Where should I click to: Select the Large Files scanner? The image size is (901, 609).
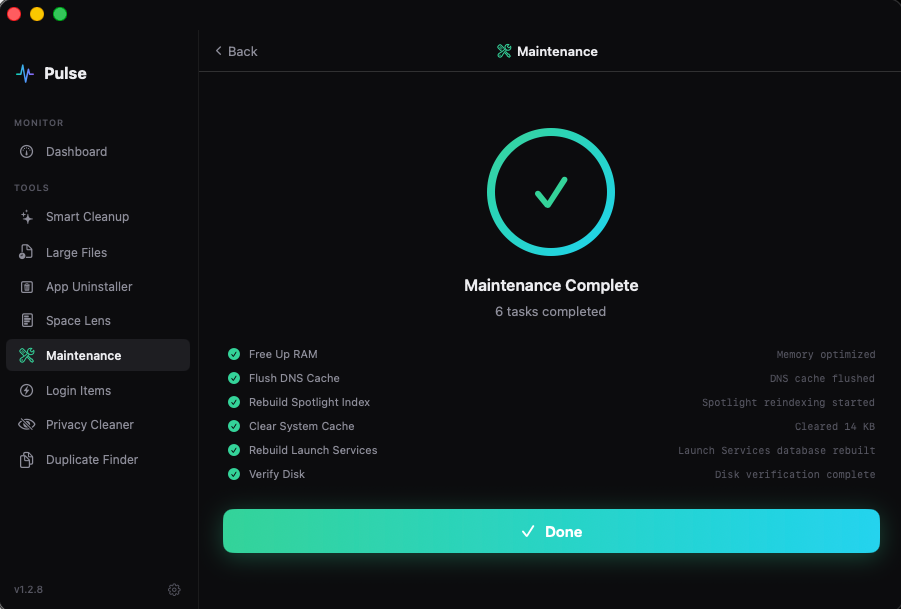click(x=75, y=252)
